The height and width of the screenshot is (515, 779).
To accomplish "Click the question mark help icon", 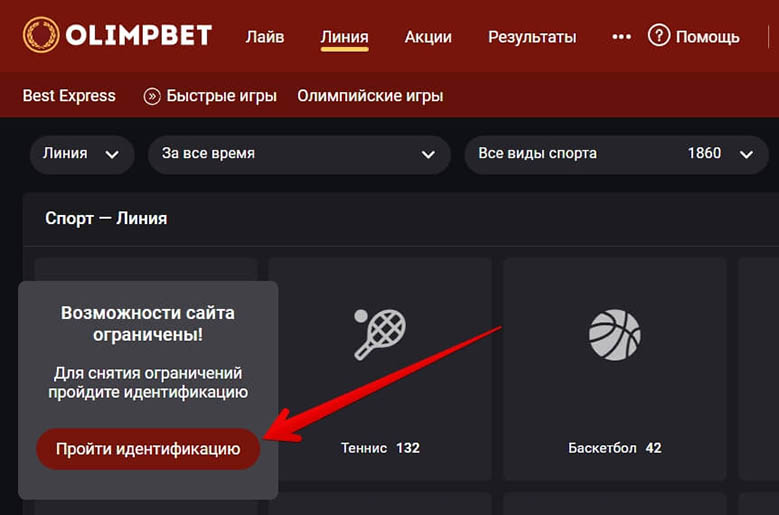I will point(659,36).
